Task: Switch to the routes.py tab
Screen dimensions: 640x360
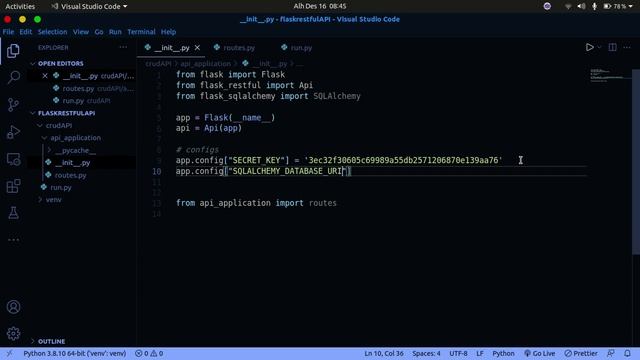Action: 239,48
